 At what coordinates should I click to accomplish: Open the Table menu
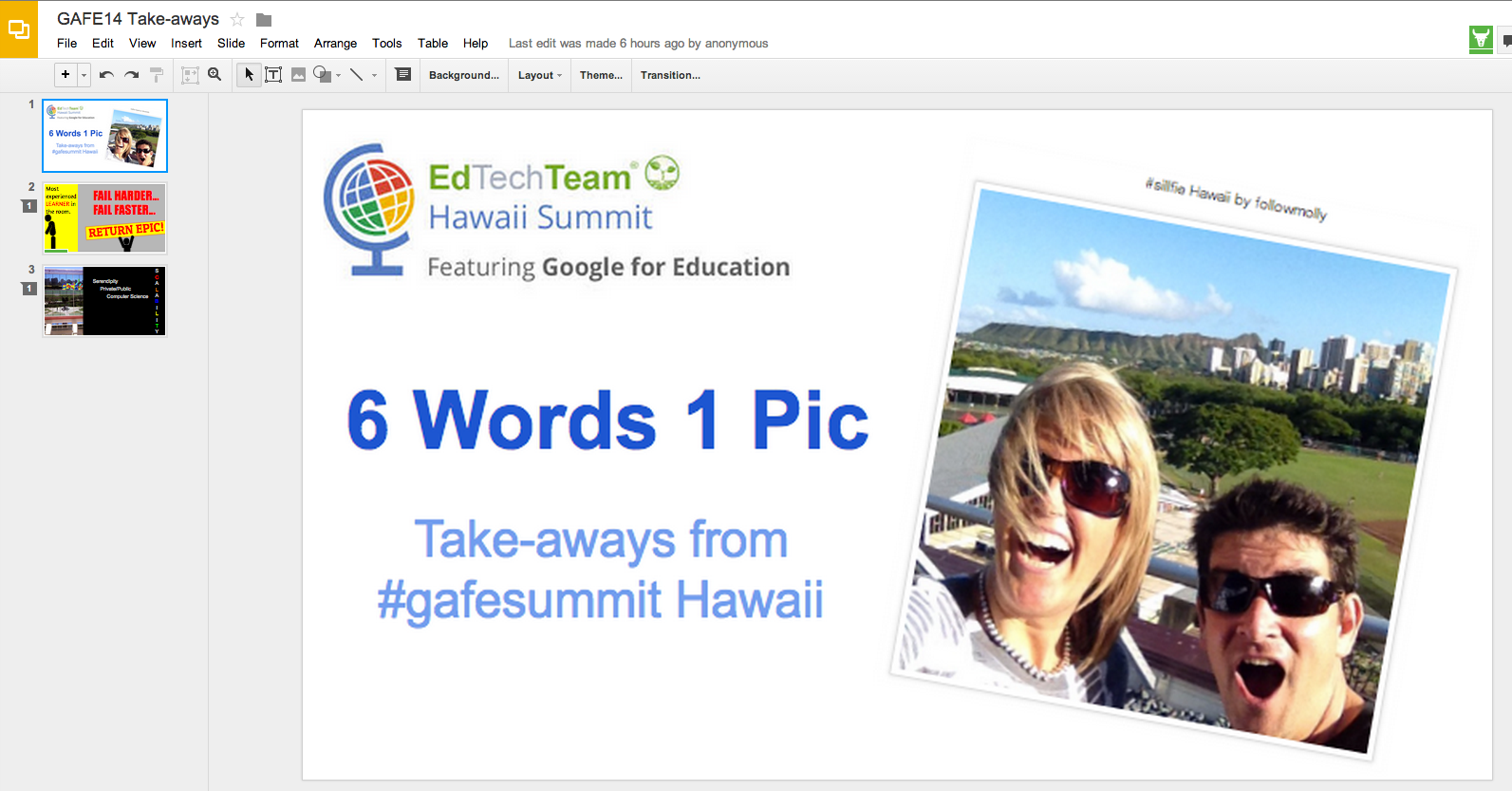click(433, 43)
